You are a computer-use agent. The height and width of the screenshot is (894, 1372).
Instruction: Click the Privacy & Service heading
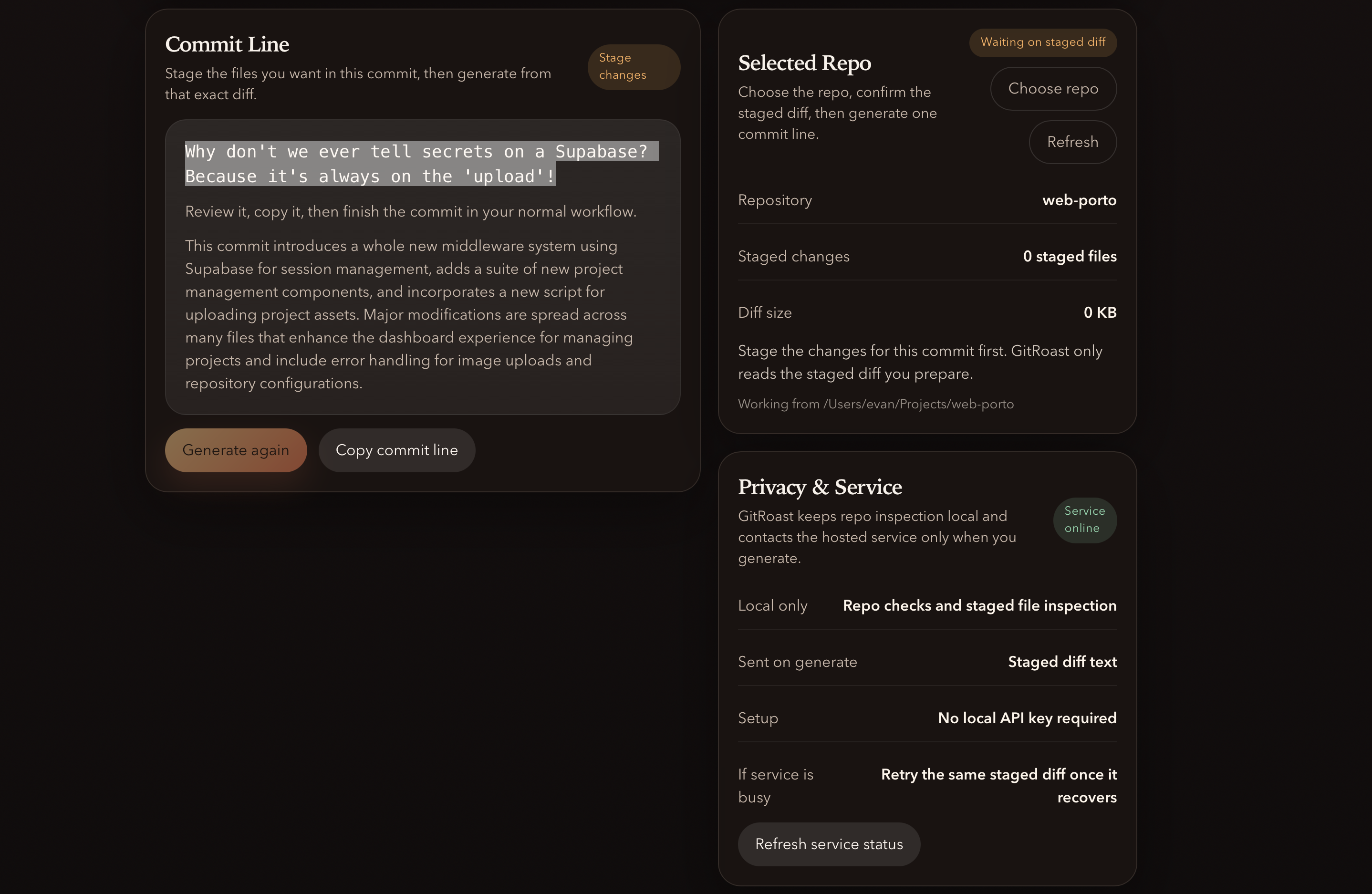[x=819, y=487]
